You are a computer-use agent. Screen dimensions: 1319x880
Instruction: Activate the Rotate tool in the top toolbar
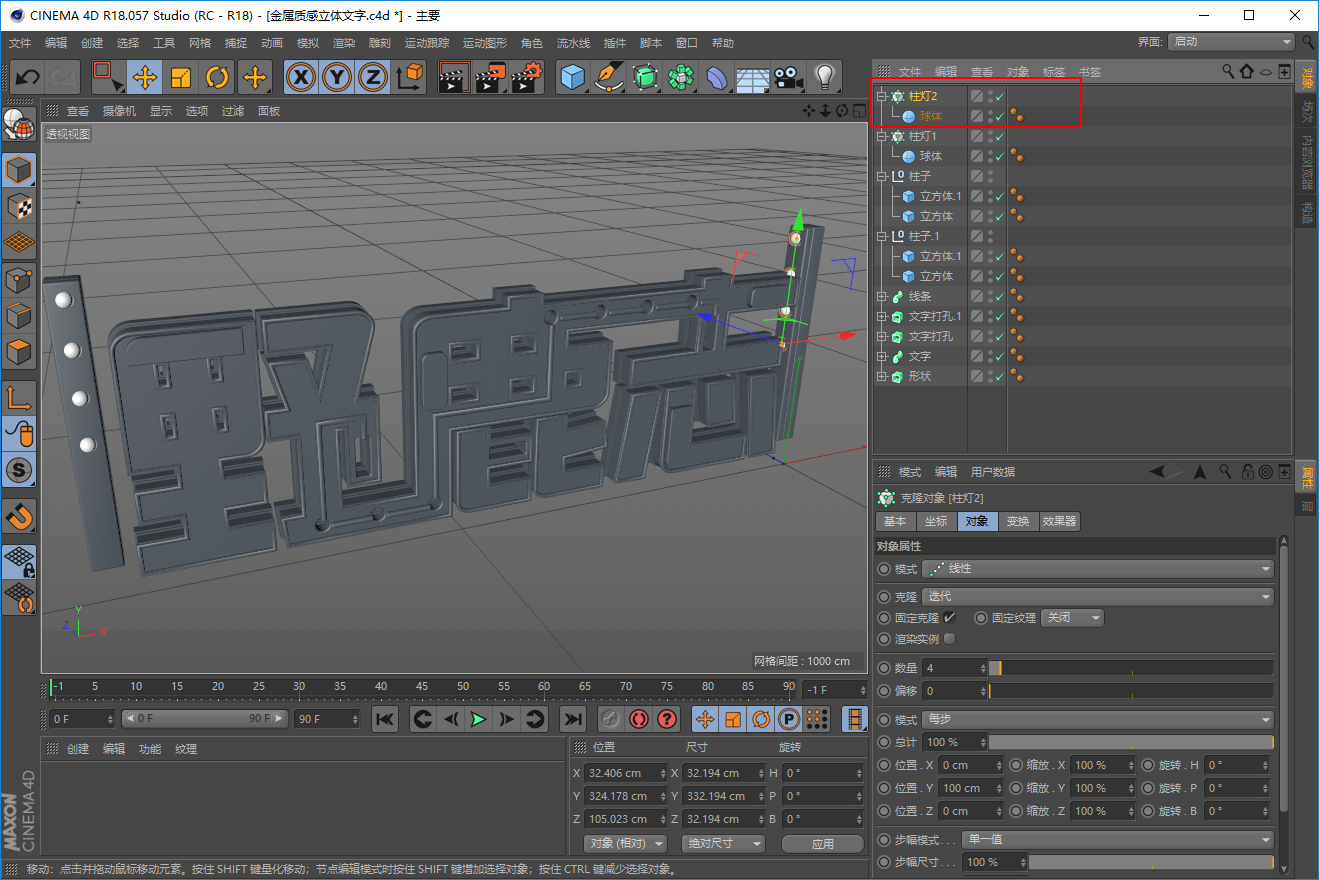(218, 77)
